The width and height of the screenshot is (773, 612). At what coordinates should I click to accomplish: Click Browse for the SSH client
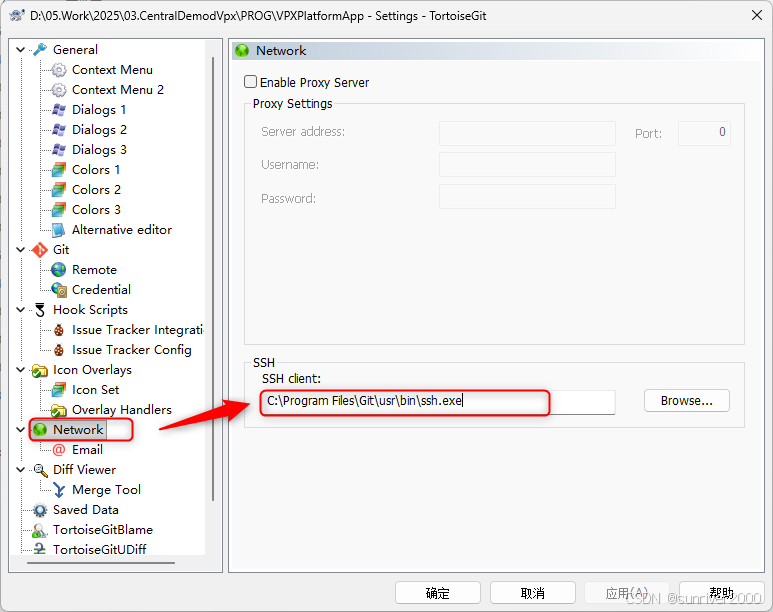click(687, 401)
